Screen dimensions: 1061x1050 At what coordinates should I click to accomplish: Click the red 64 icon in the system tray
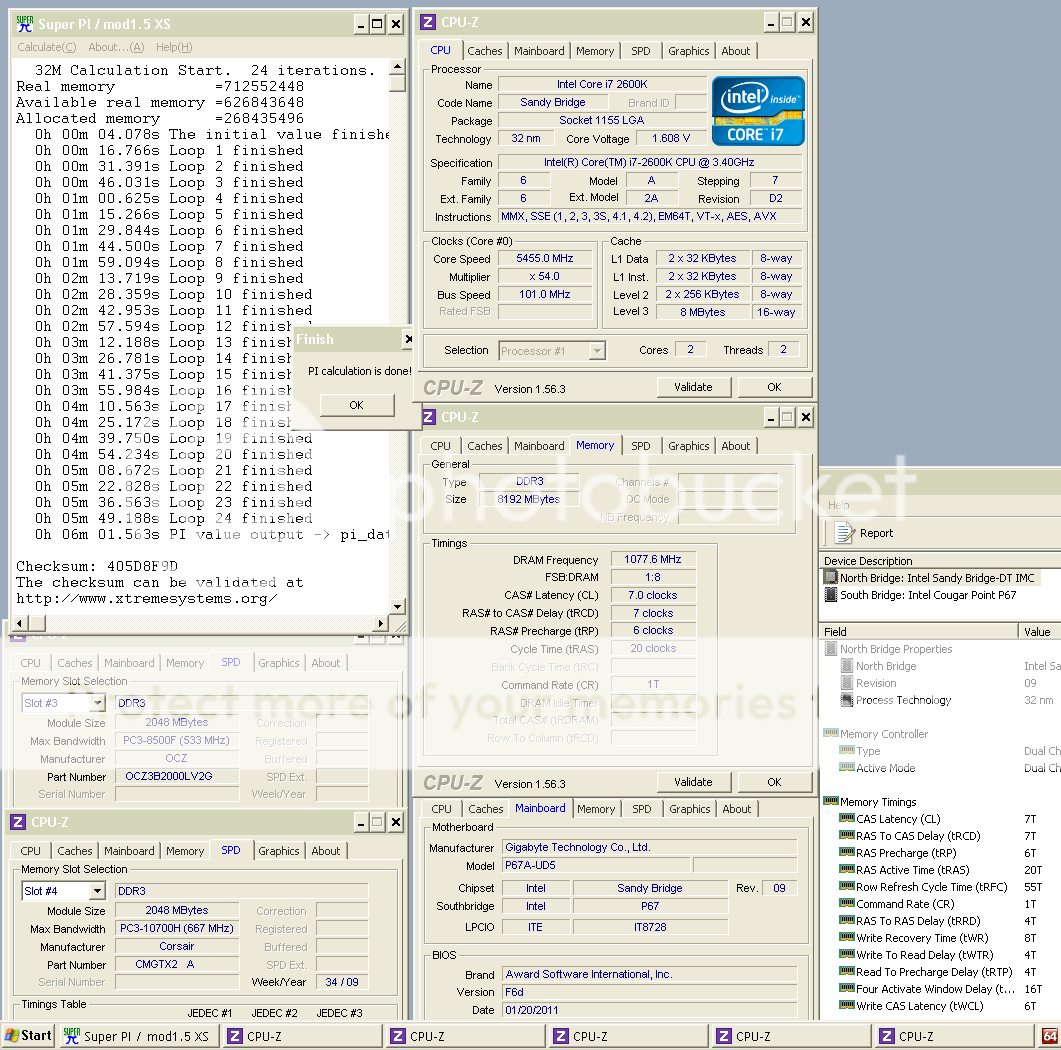point(1050,1036)
